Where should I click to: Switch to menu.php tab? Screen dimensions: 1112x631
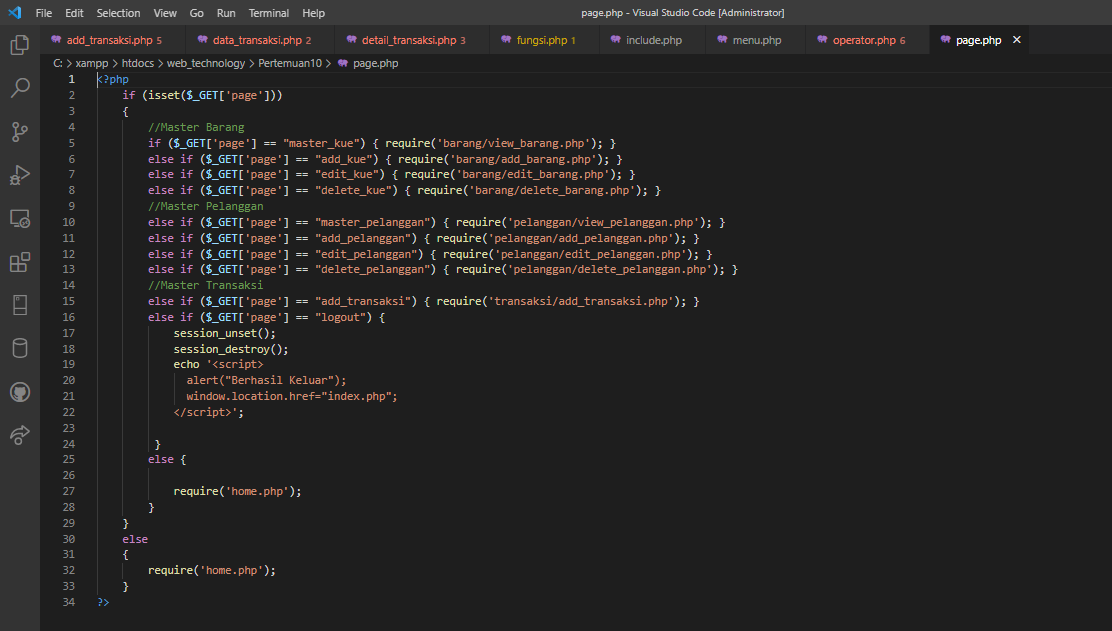pyautogui.click(x=756, y=40)
